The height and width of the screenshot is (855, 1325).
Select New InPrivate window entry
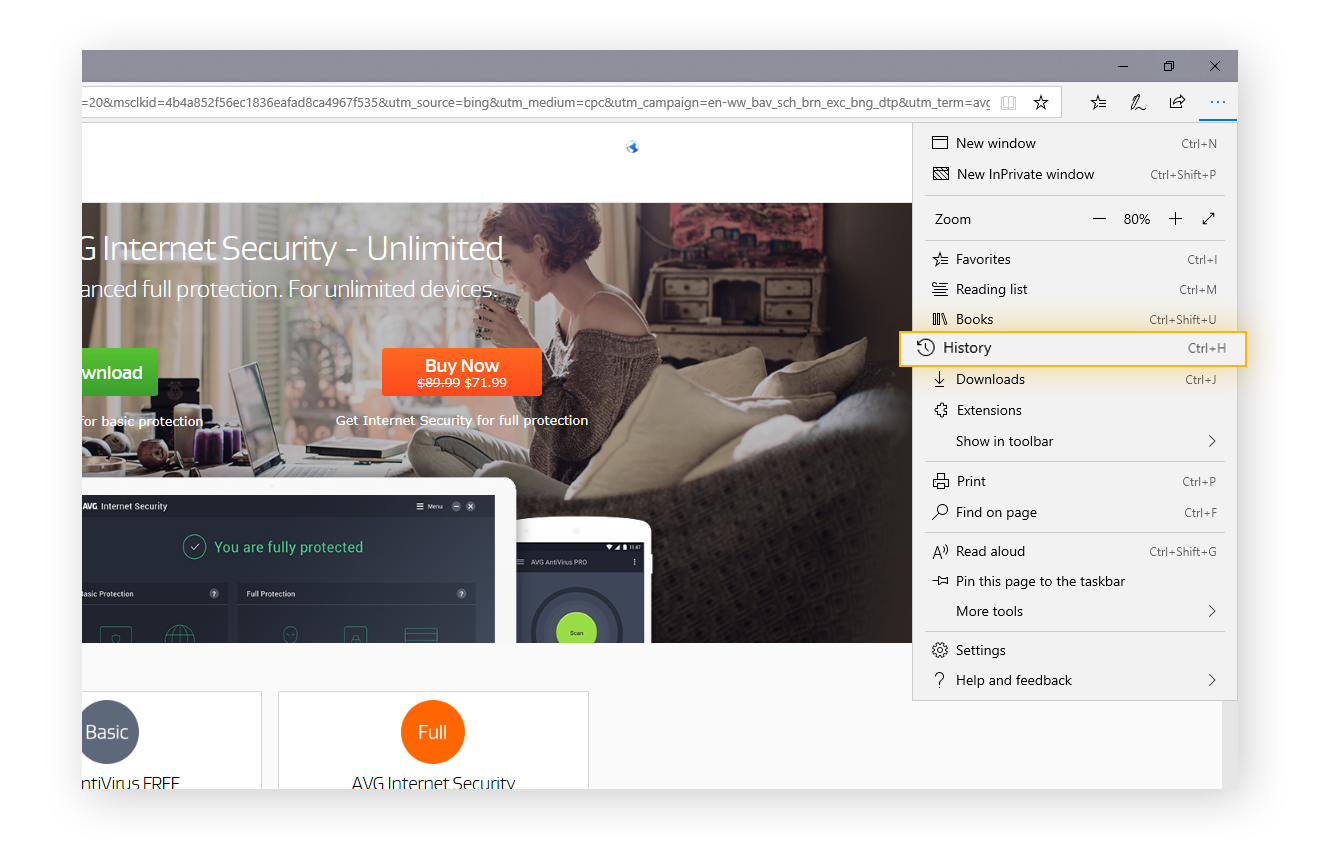(x=1074, y=174)
